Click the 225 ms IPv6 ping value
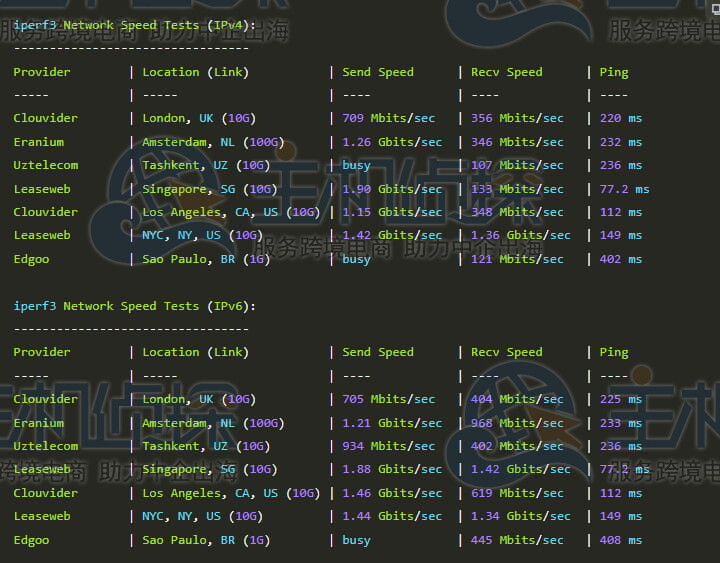Viewport: 720px width, 563px height. (x=620, y=399)
